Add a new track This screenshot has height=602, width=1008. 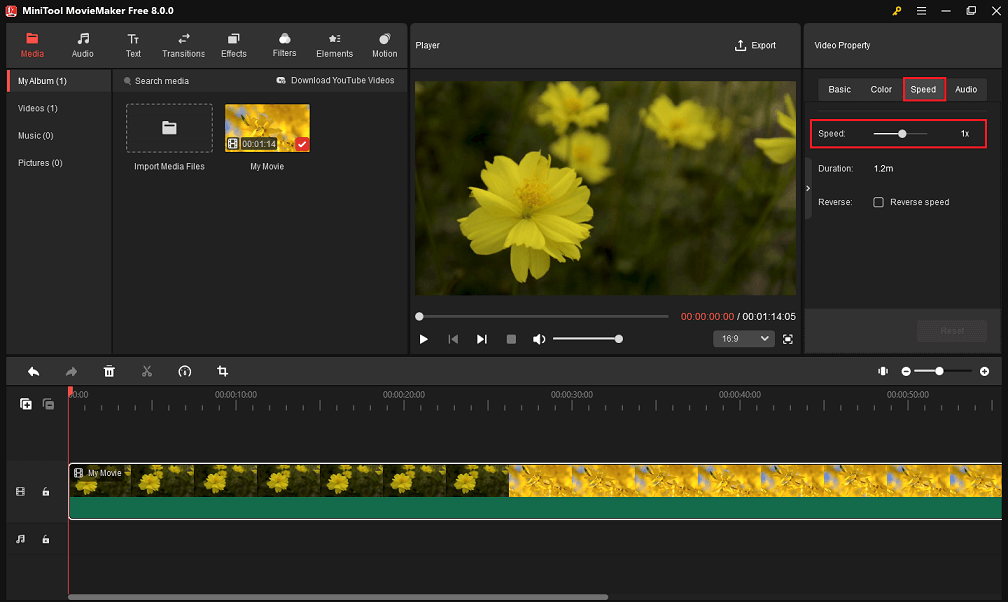[26, 404]
